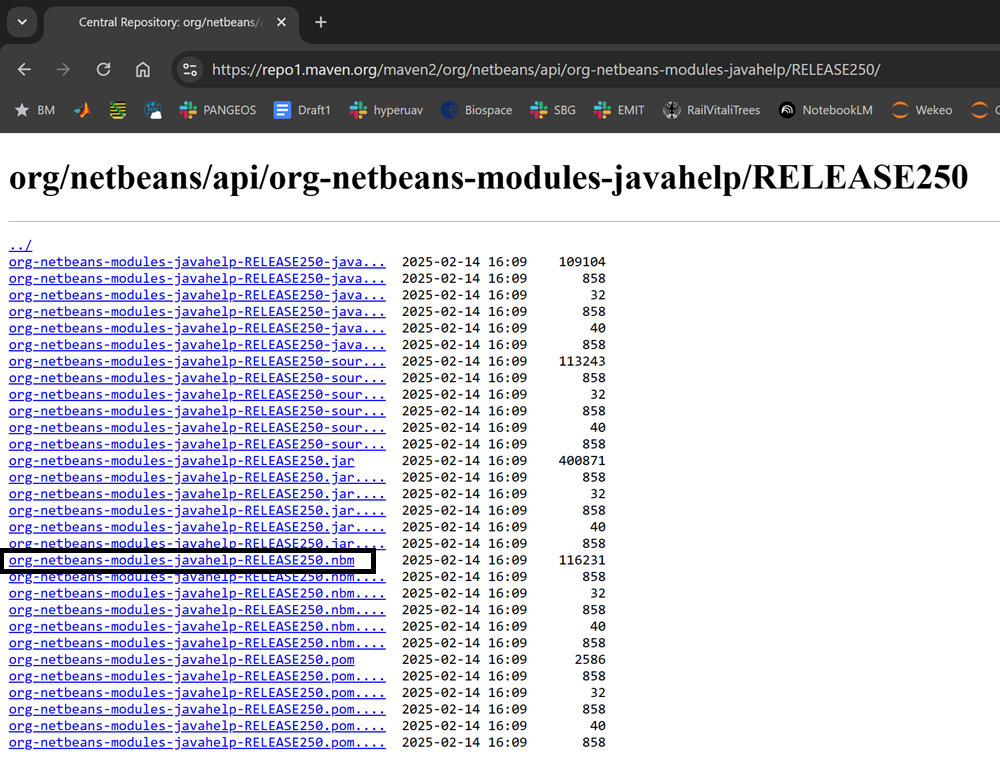The image size is (1000, 781).
Task: Open a new browser tab
Action: pos(321,22)
